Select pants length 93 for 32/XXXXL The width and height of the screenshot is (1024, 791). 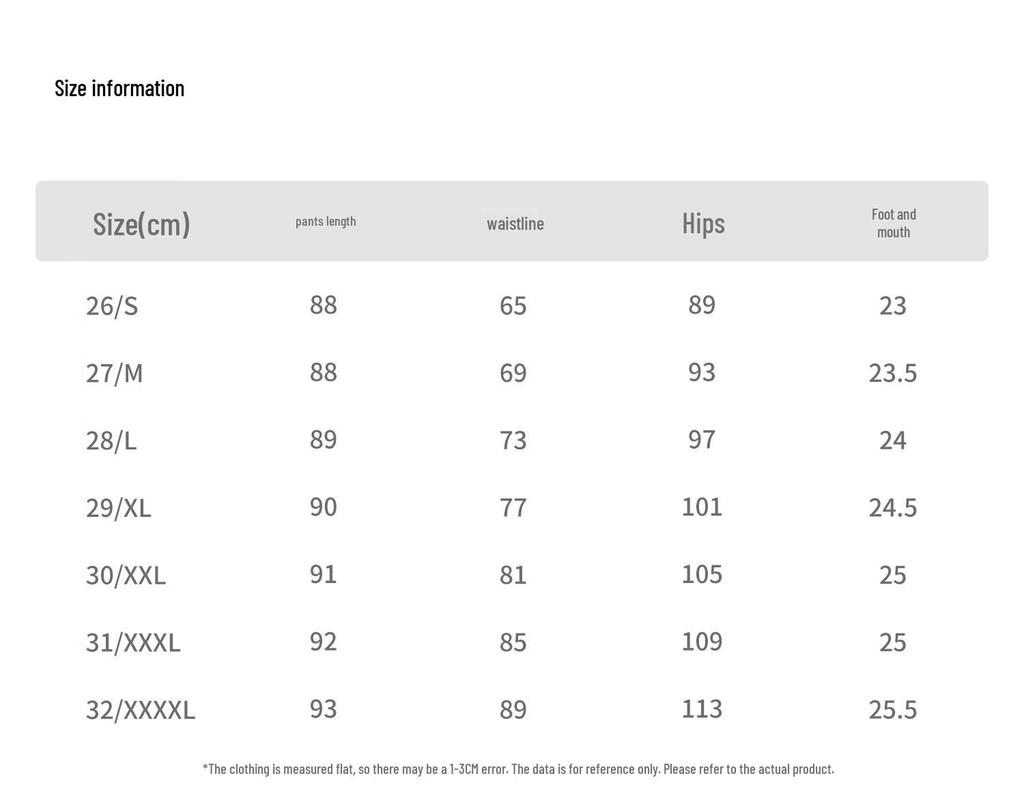pos(323,709)
